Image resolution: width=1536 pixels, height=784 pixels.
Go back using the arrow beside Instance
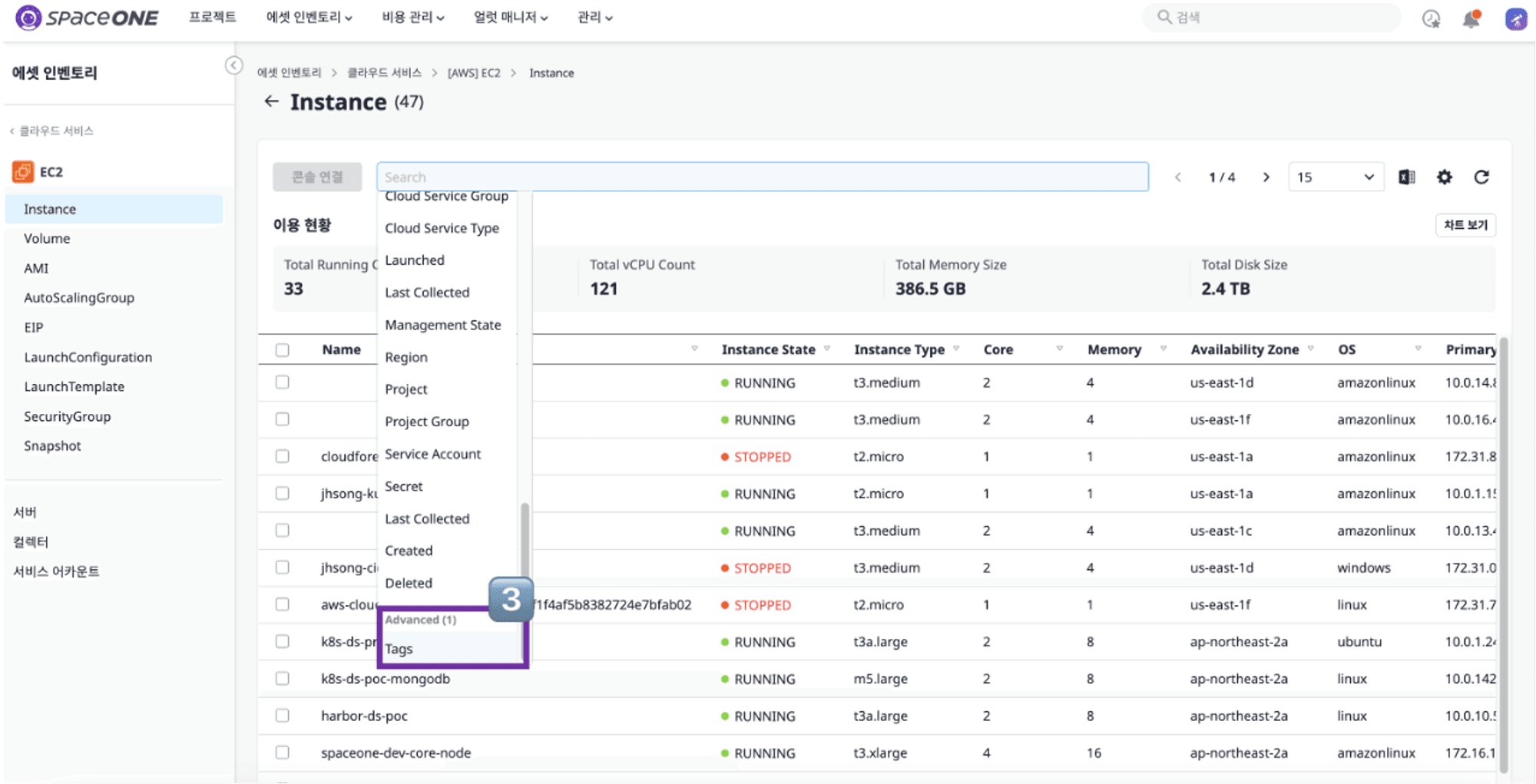coord(271,101)
